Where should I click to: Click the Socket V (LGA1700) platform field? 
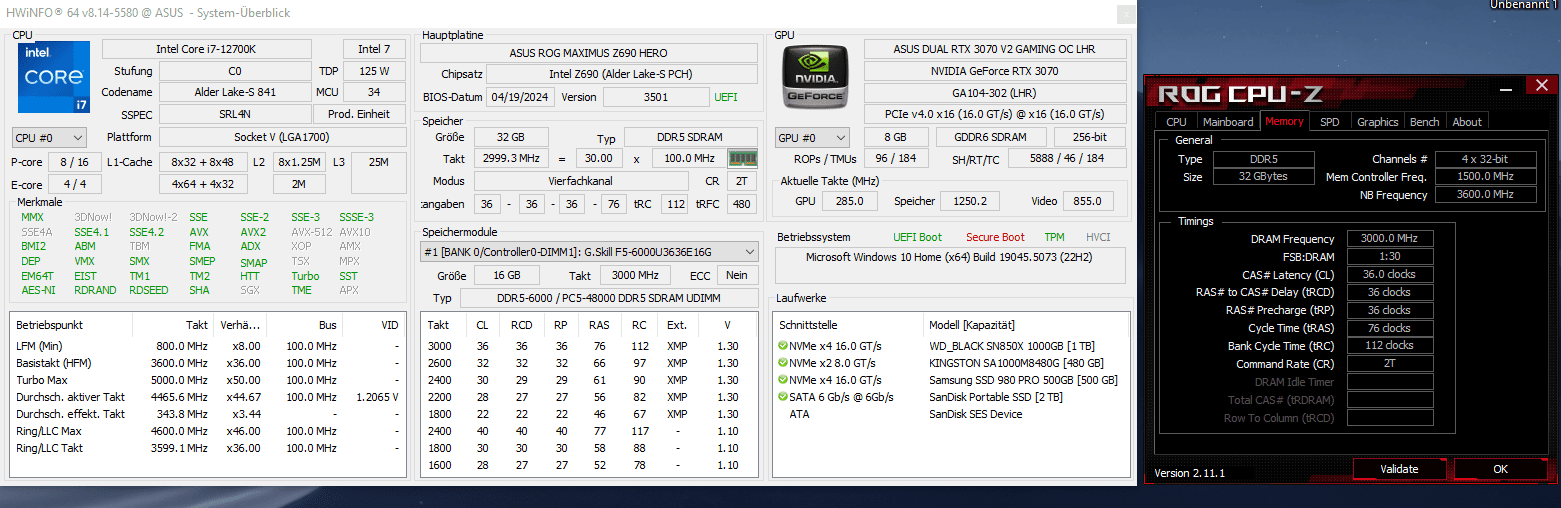tap(282, 137)
